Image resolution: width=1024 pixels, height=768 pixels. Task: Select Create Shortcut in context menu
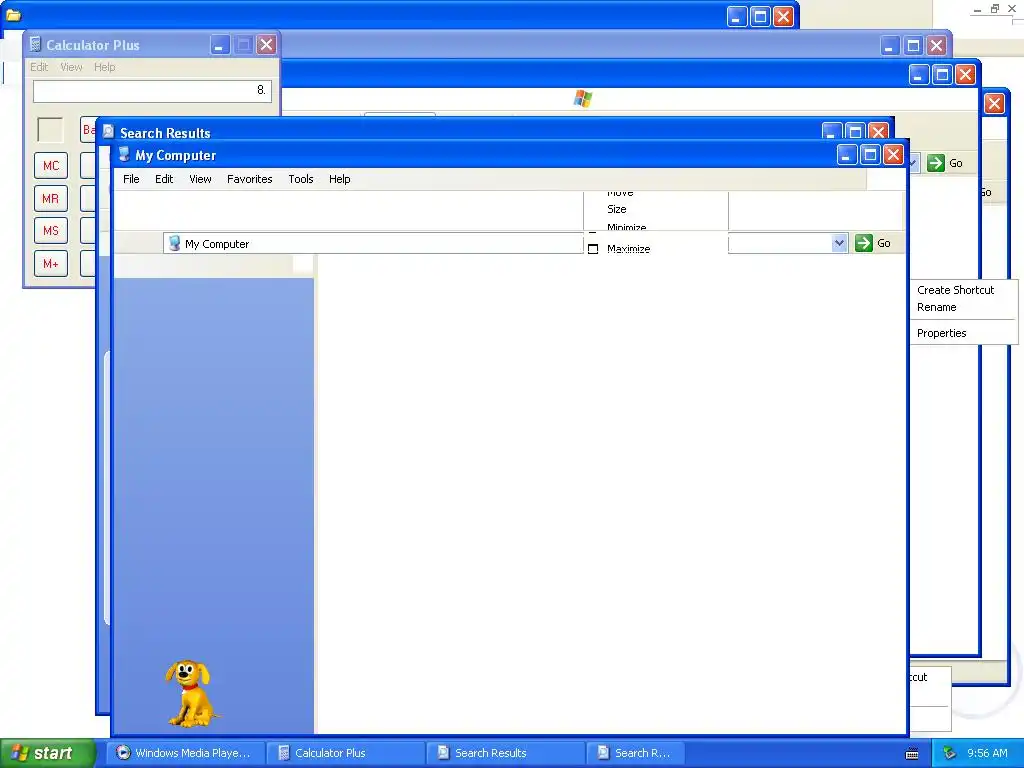coord(955,290)
